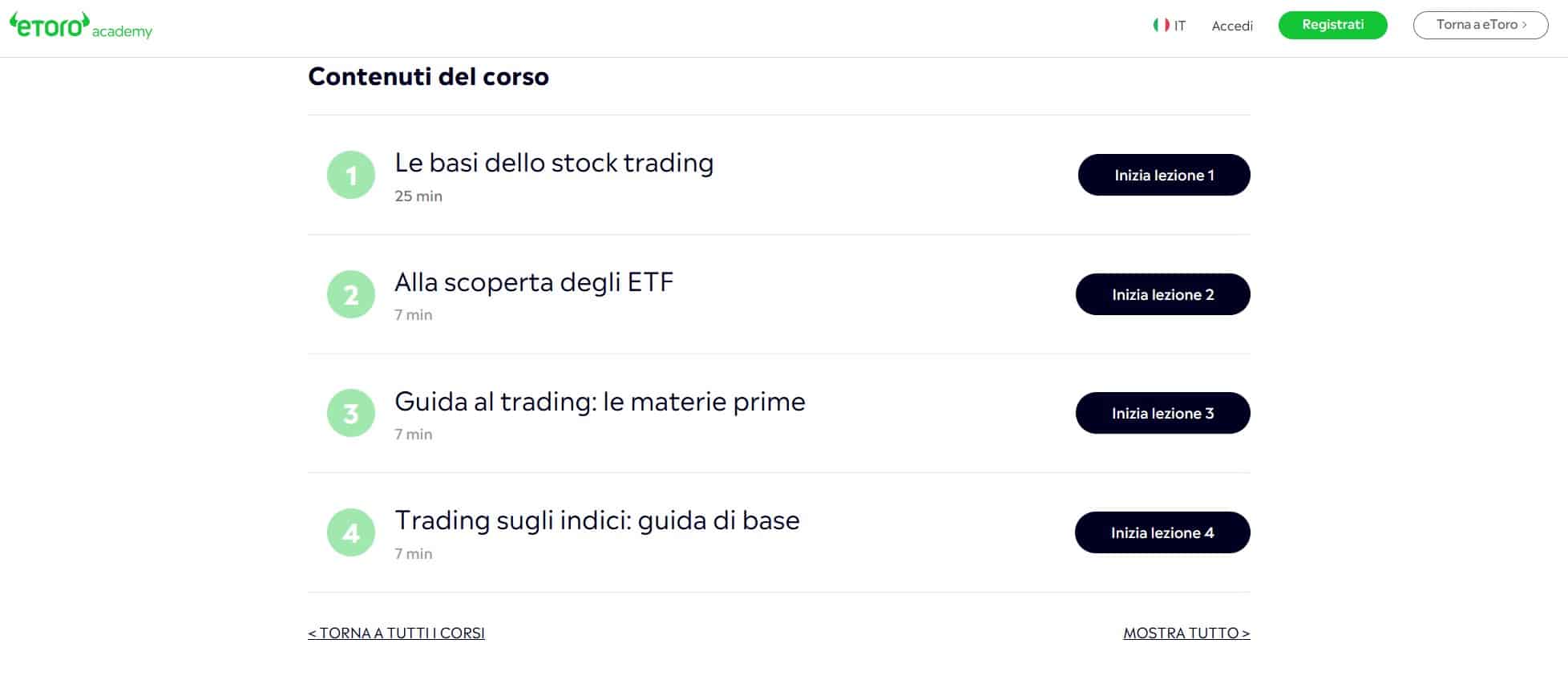Click the green number 1 circle

351,175
